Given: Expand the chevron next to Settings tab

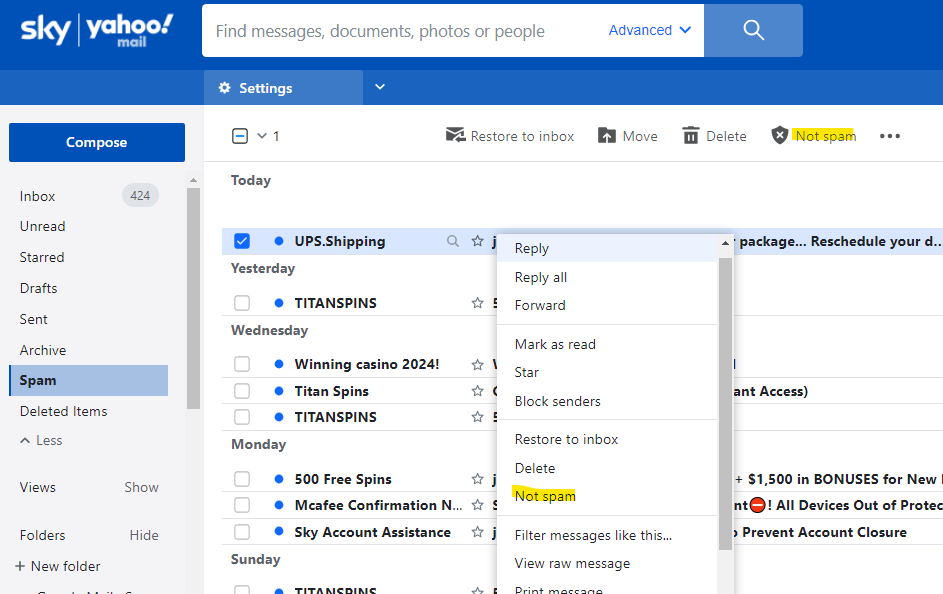Looking at the screenshot, I should coord(380,87).
